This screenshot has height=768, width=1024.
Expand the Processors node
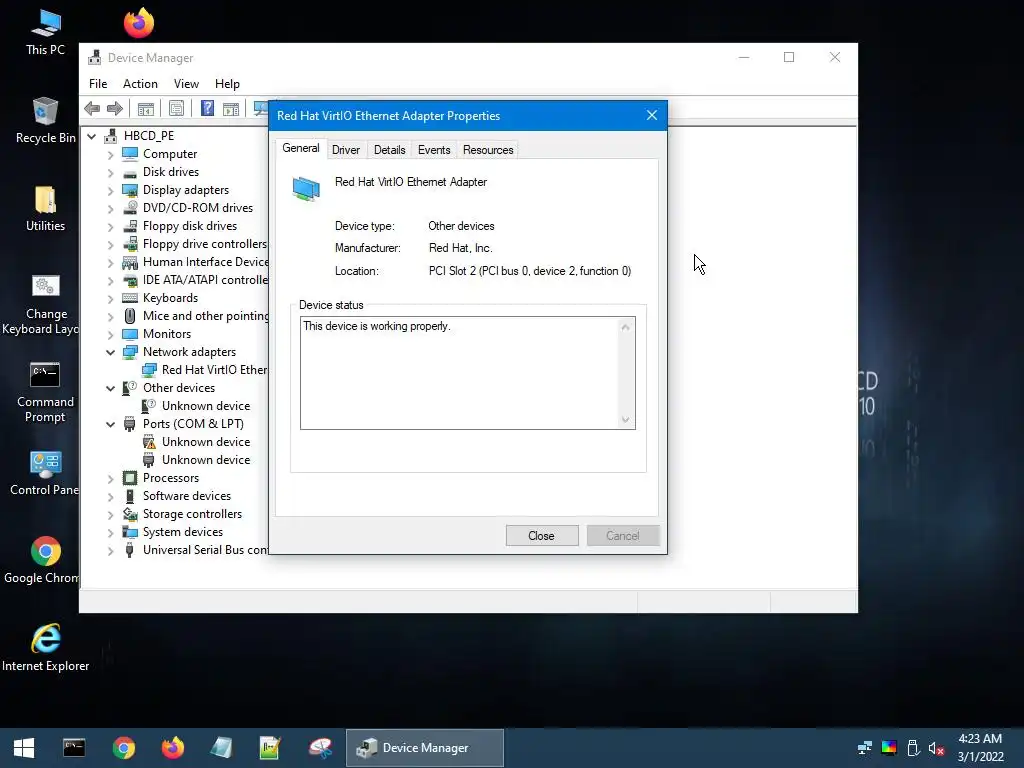click(x=110, y=479)
